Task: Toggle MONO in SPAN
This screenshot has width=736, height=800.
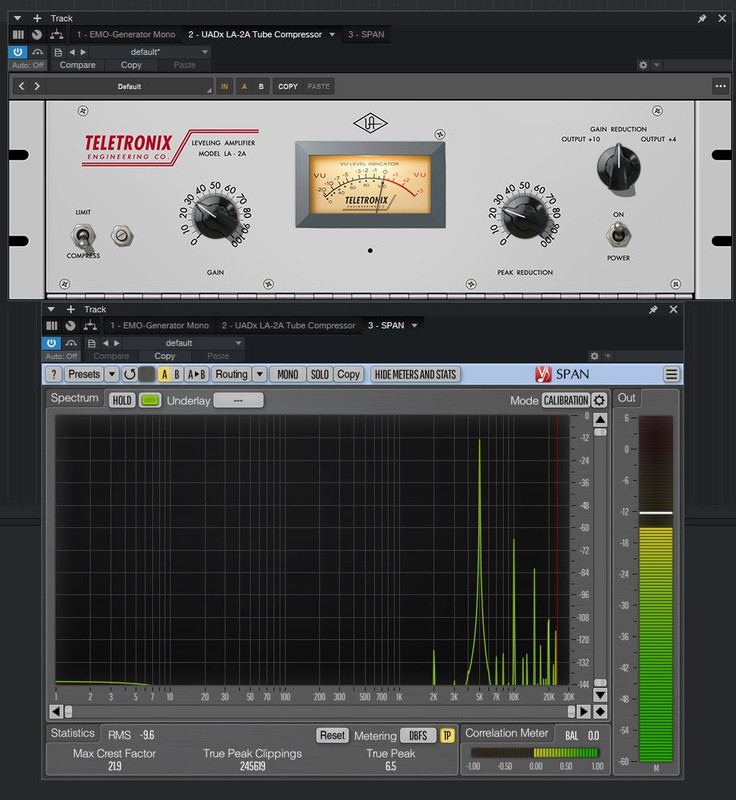Action: click(288, 374)
